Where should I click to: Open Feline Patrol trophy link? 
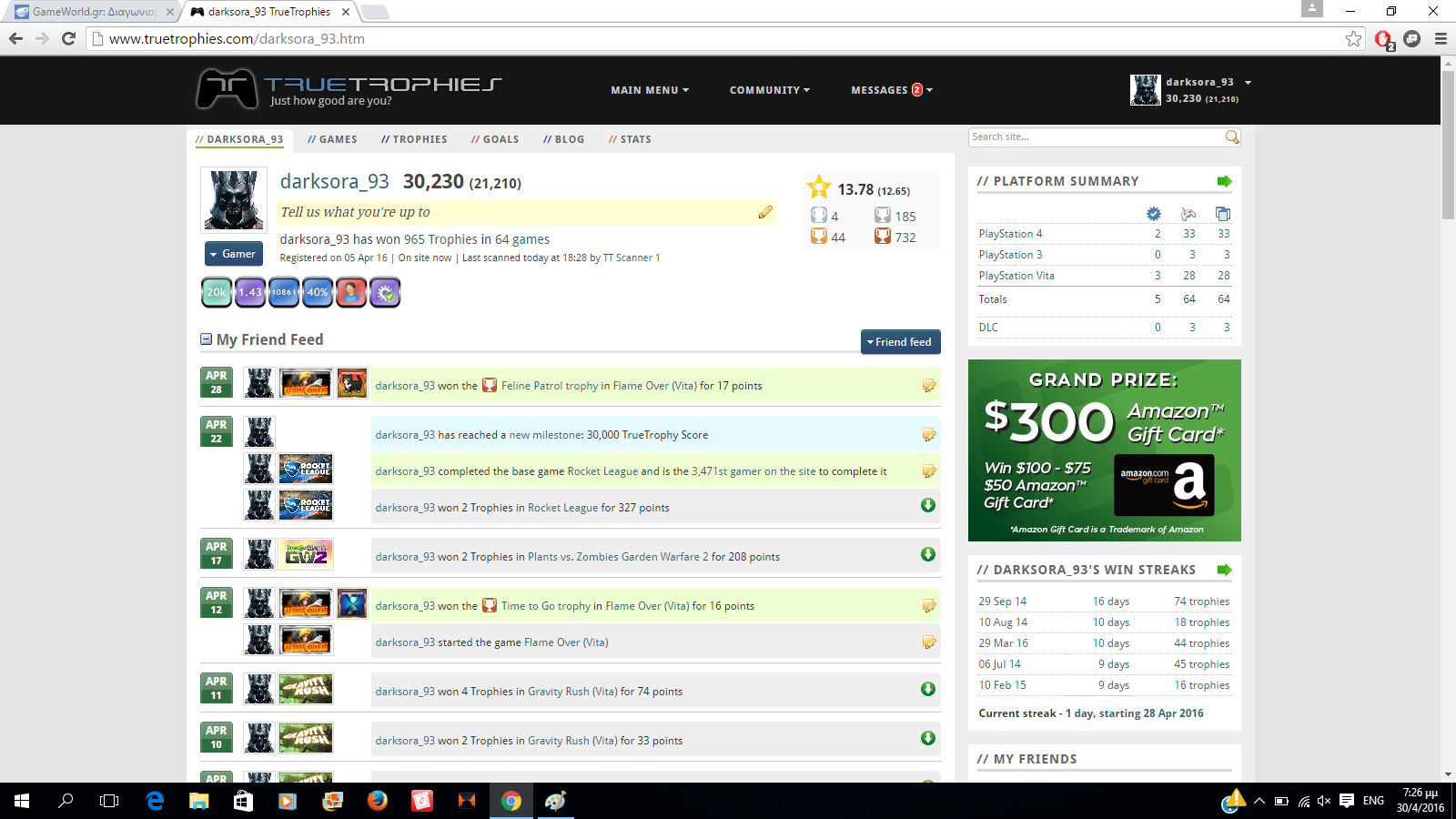point(550,386)
